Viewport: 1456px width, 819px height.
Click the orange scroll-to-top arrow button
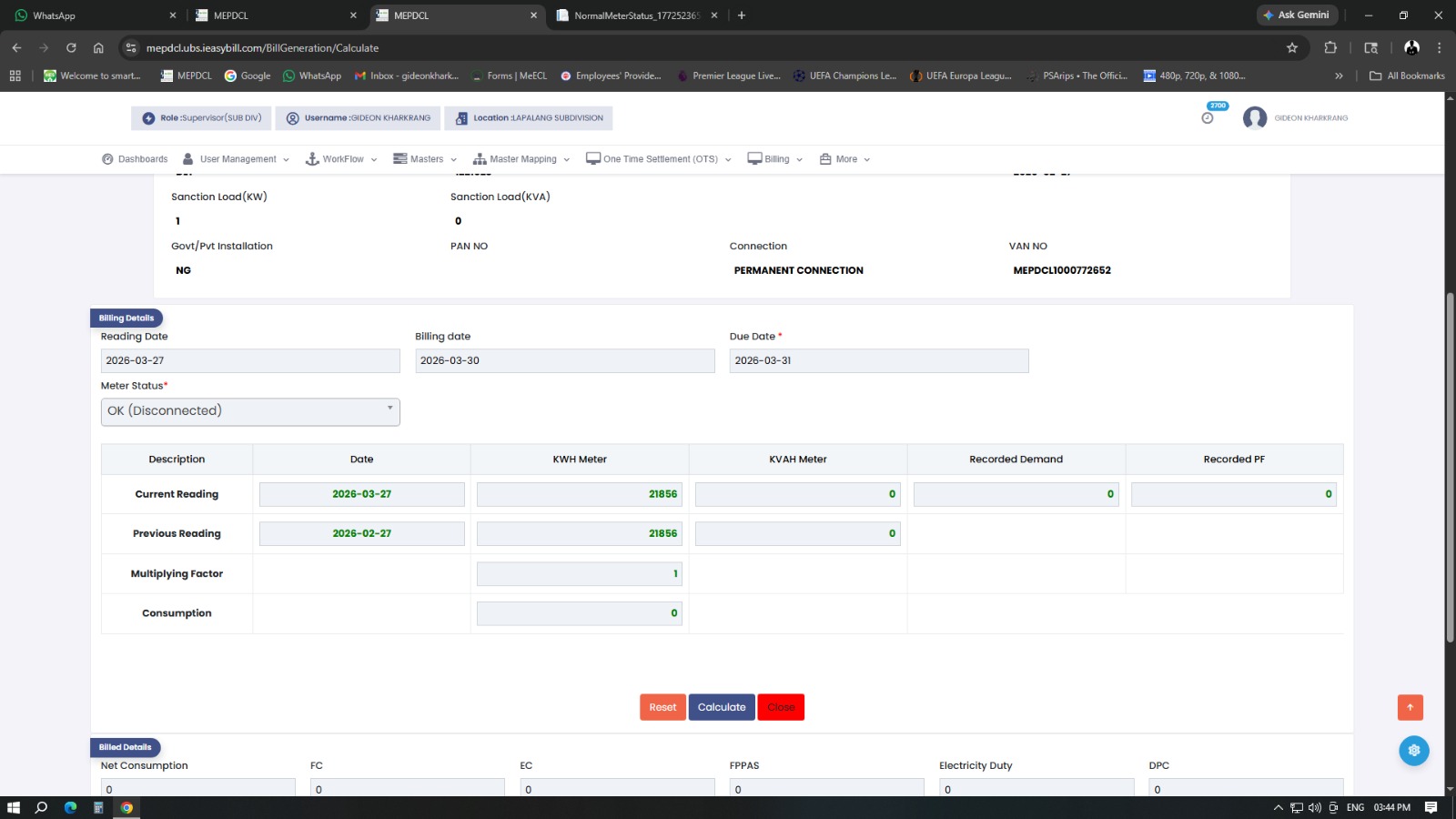[1410, 707]
